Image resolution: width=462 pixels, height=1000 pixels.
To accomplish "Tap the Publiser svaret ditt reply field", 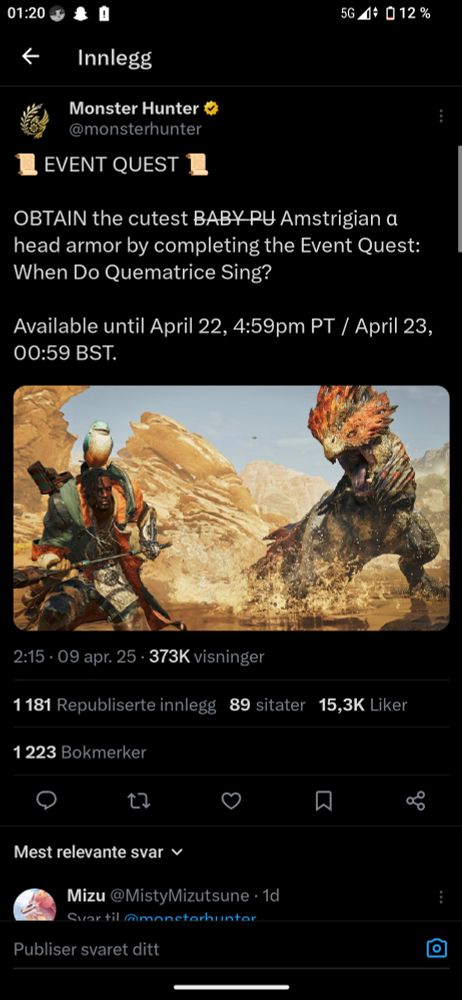I will [212, 948].
